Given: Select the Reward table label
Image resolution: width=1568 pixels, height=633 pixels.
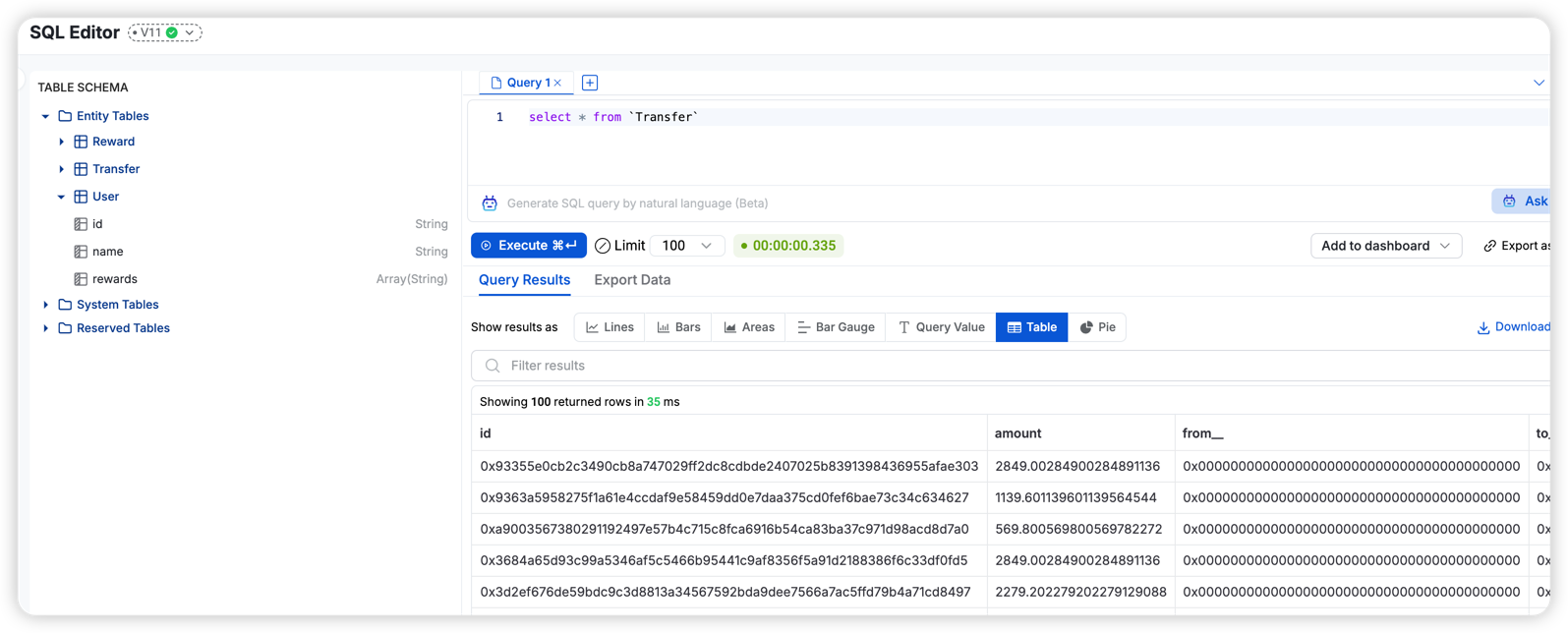Looking at the screenshot, I should [113, 142].
